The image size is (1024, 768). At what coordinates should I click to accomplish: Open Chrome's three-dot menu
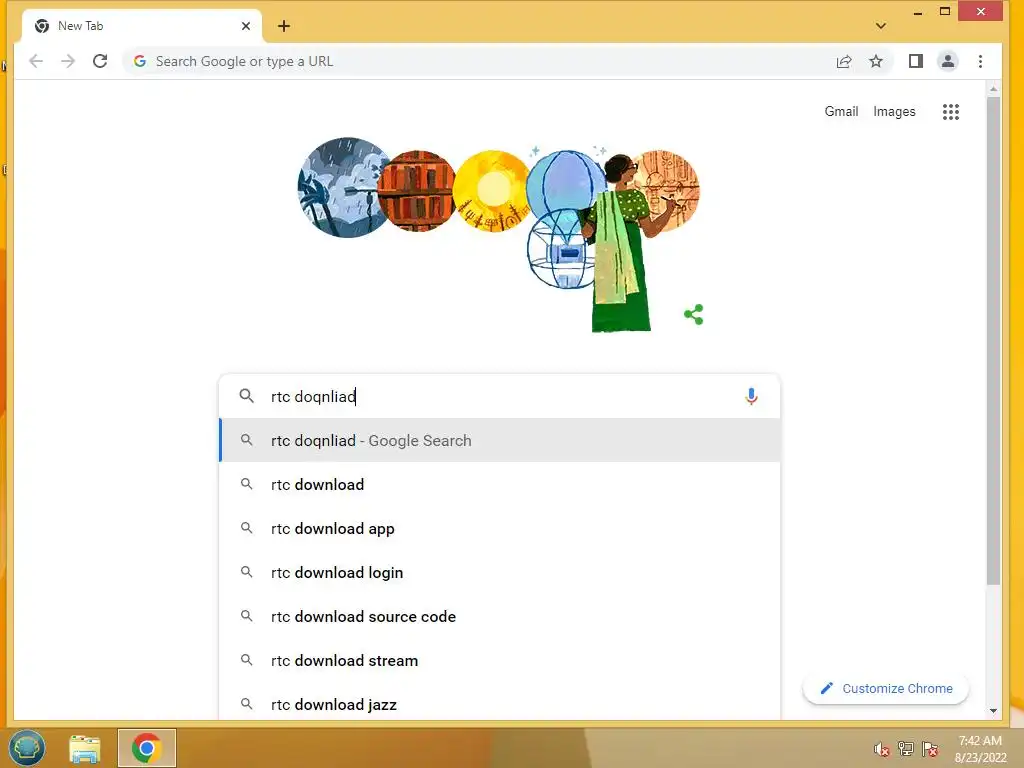980,61
